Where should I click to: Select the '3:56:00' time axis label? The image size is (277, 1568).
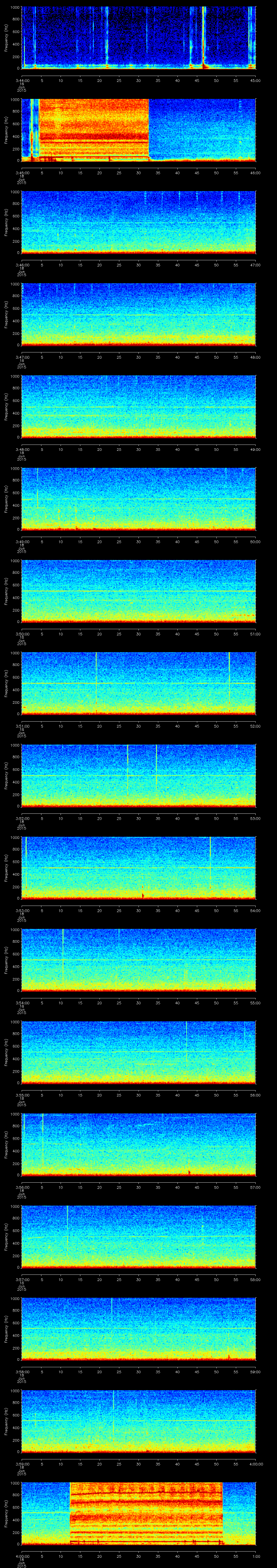[22, 1187]
